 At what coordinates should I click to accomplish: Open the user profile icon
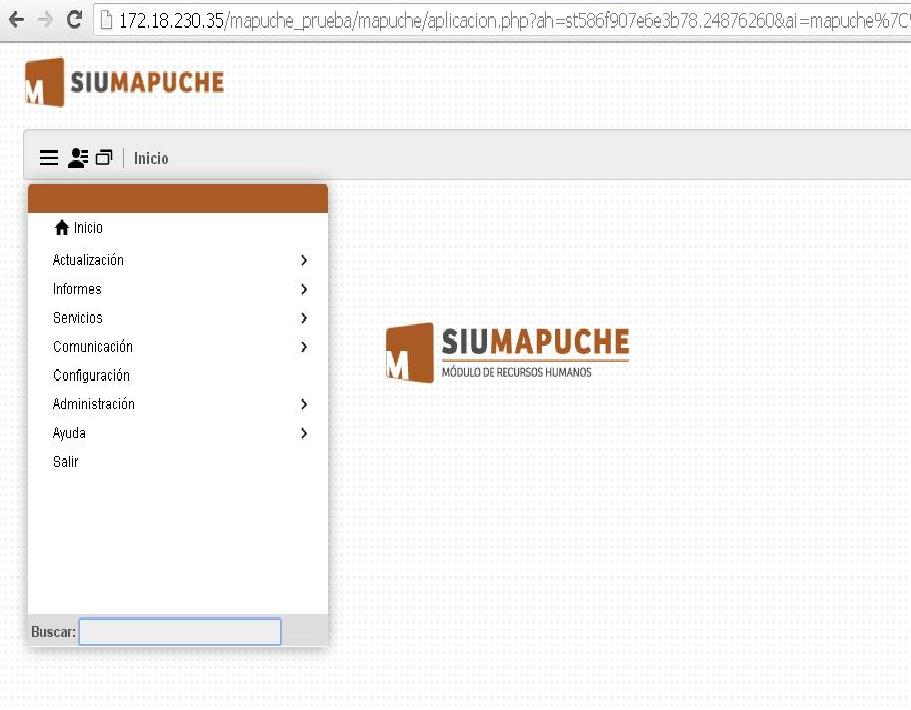coord(78,158)
